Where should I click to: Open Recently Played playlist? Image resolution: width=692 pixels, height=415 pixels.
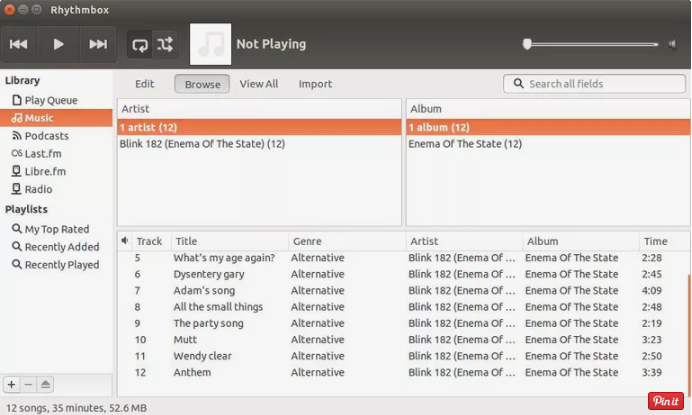55,265
